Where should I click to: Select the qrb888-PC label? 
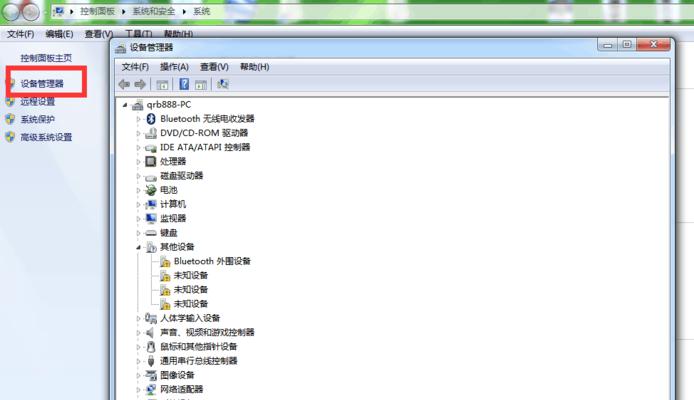pyautogui.click(x=169, y=104)
